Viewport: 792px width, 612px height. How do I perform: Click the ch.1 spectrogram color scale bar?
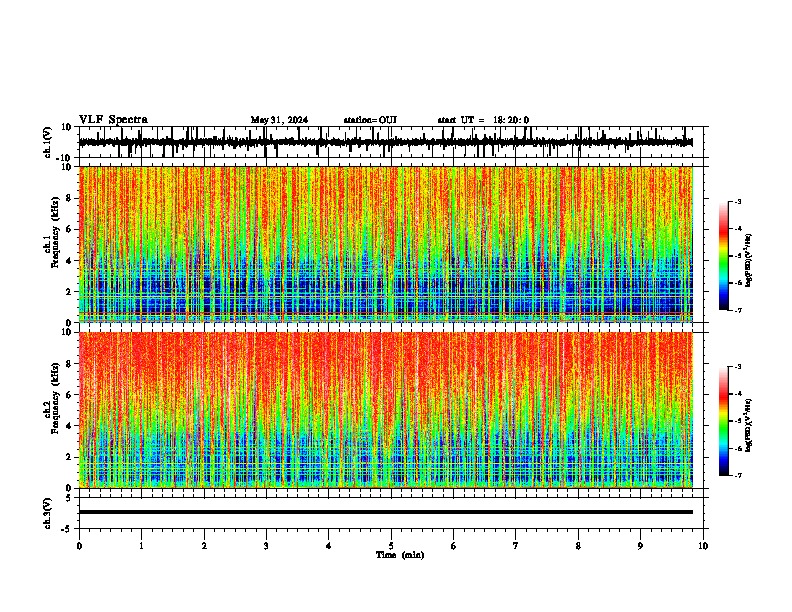tap(724, 256)
